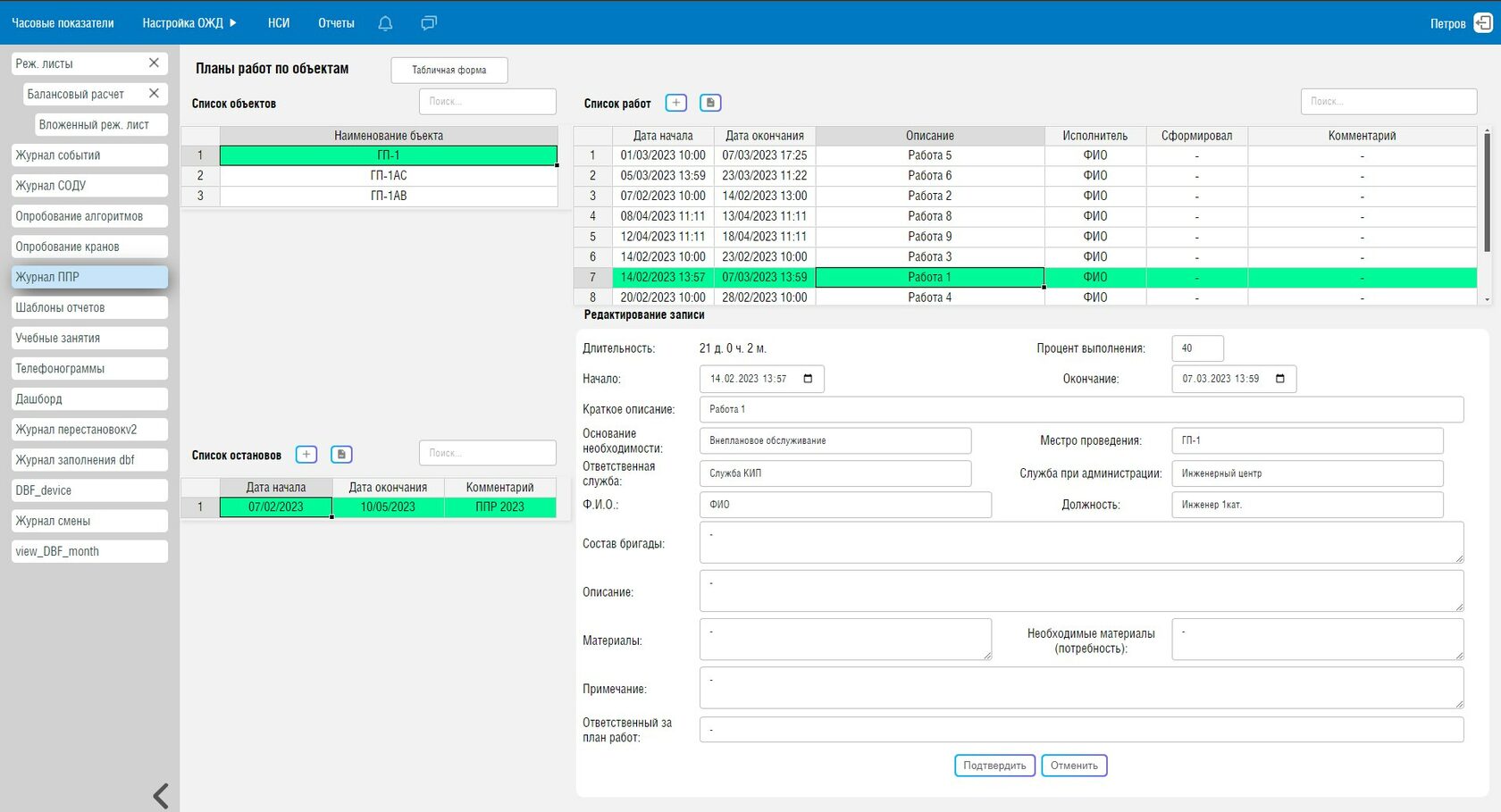Close the Балансовый расчет item
This screenshot has width=1501, height=812.
pyautogui.click(x=154, y=93)
